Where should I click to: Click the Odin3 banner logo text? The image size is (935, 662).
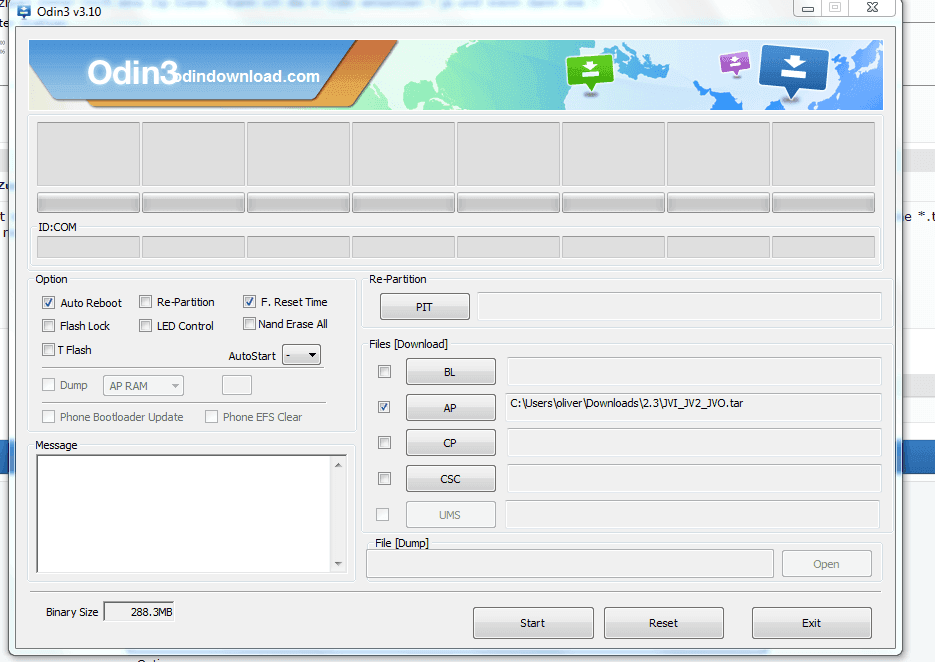point(132,73)
